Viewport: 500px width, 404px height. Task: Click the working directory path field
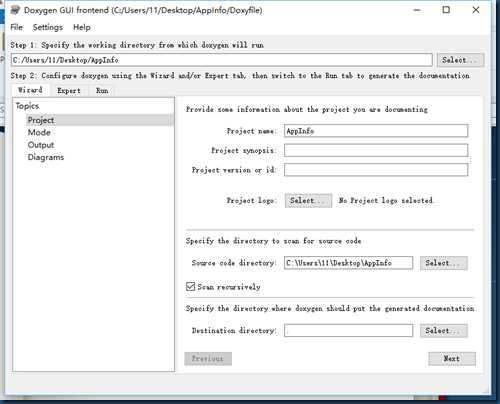221,60
